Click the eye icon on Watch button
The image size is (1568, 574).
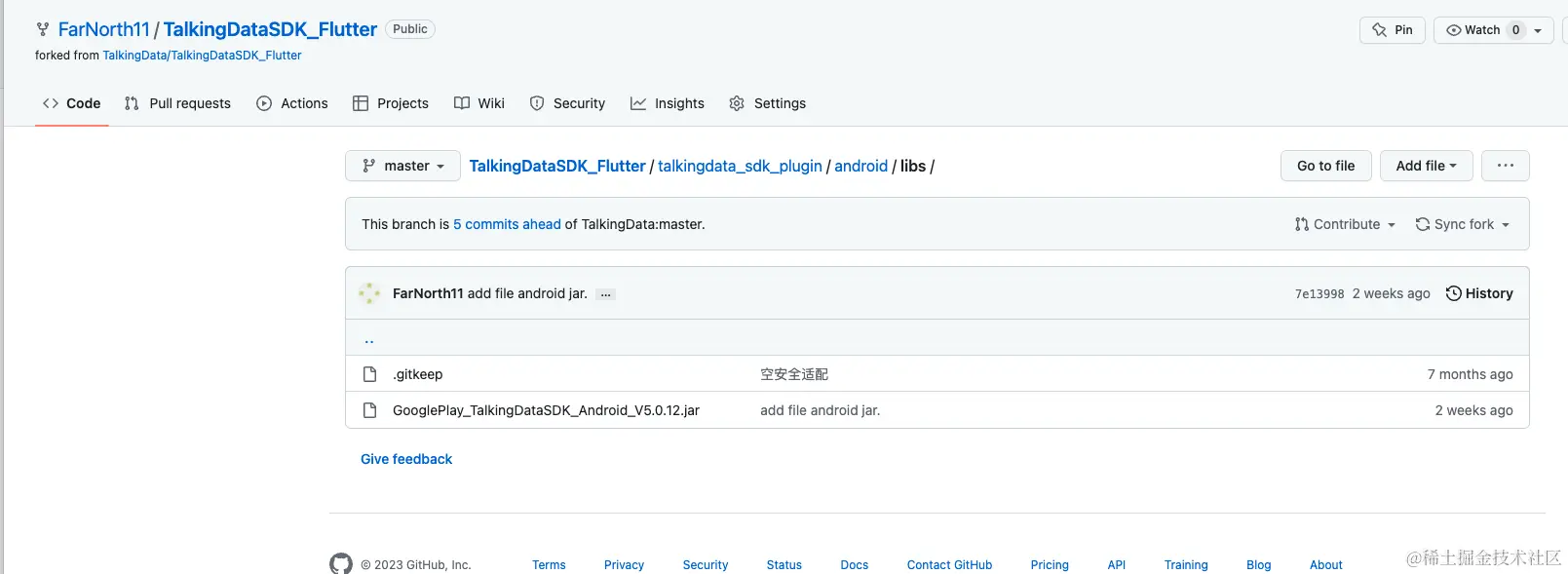1453,30
